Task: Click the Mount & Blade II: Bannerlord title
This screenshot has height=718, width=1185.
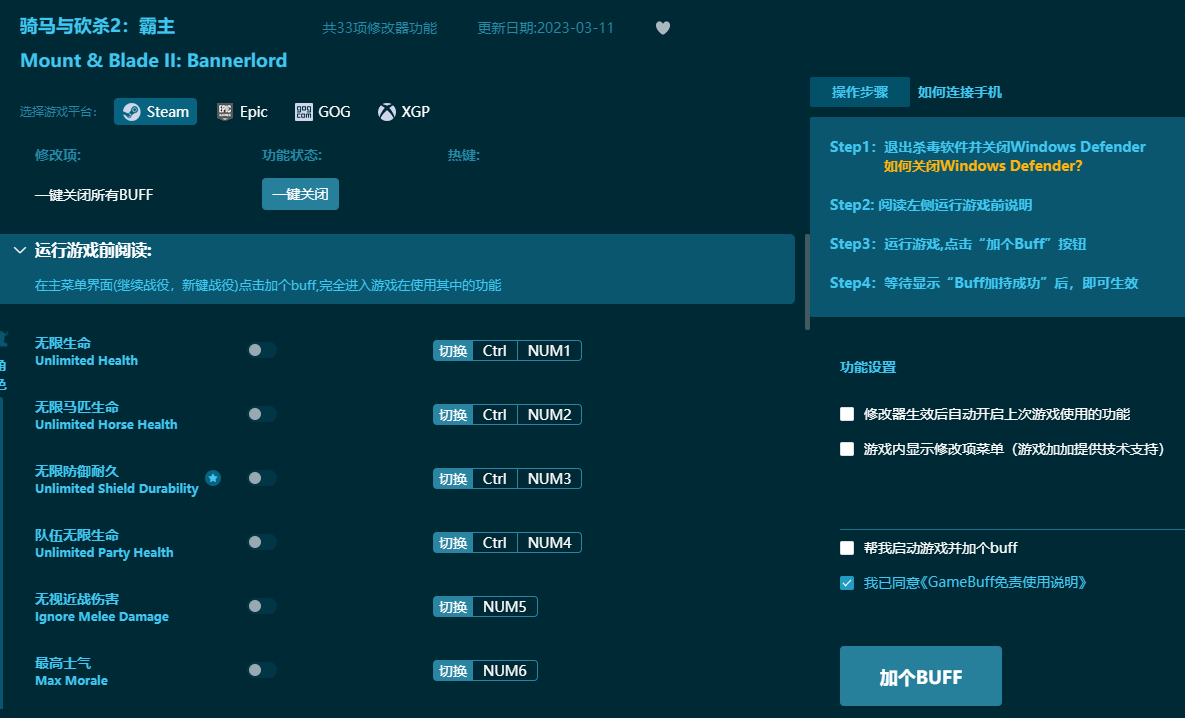Action: tap(153, 60)
